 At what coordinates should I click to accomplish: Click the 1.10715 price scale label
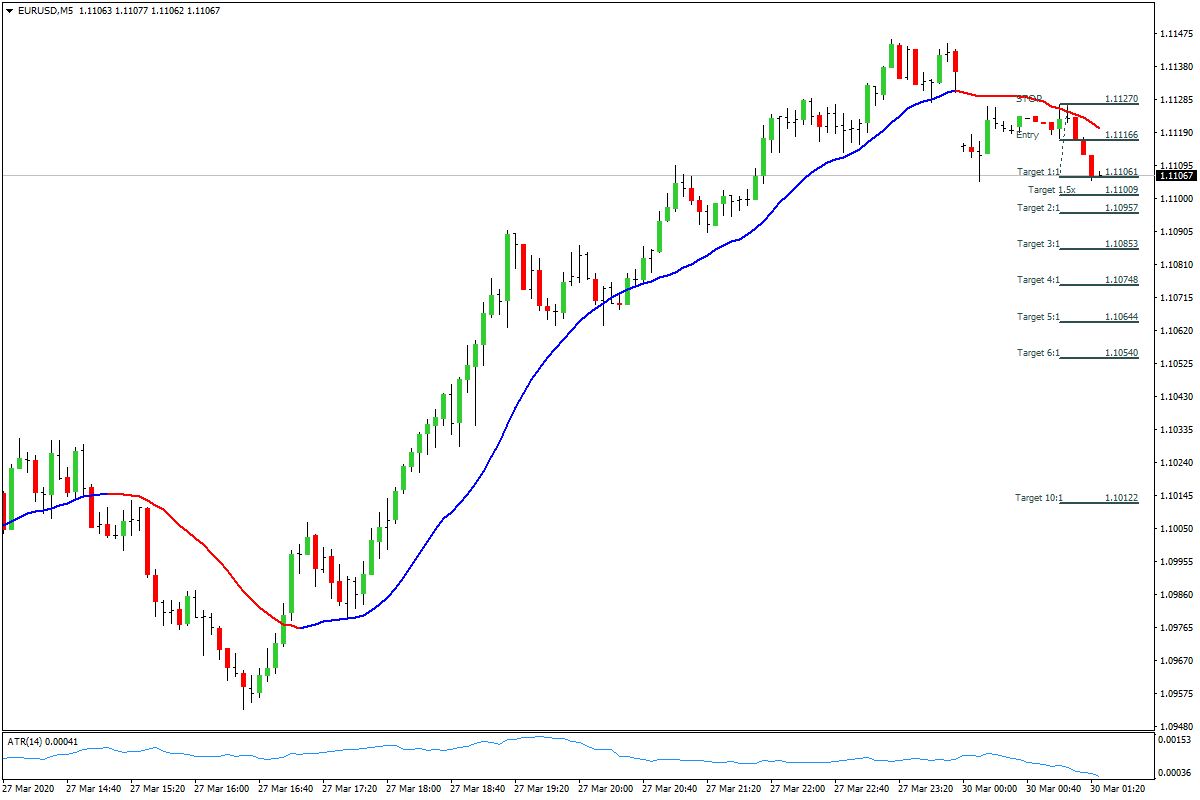[1176, 298]
